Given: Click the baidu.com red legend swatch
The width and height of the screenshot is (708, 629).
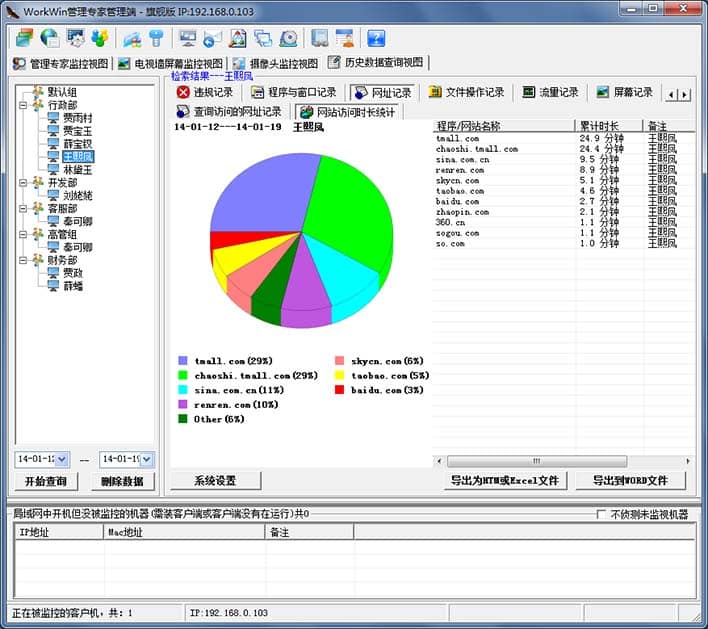Looking at the screenshot, I should click(x=340, y=390).
